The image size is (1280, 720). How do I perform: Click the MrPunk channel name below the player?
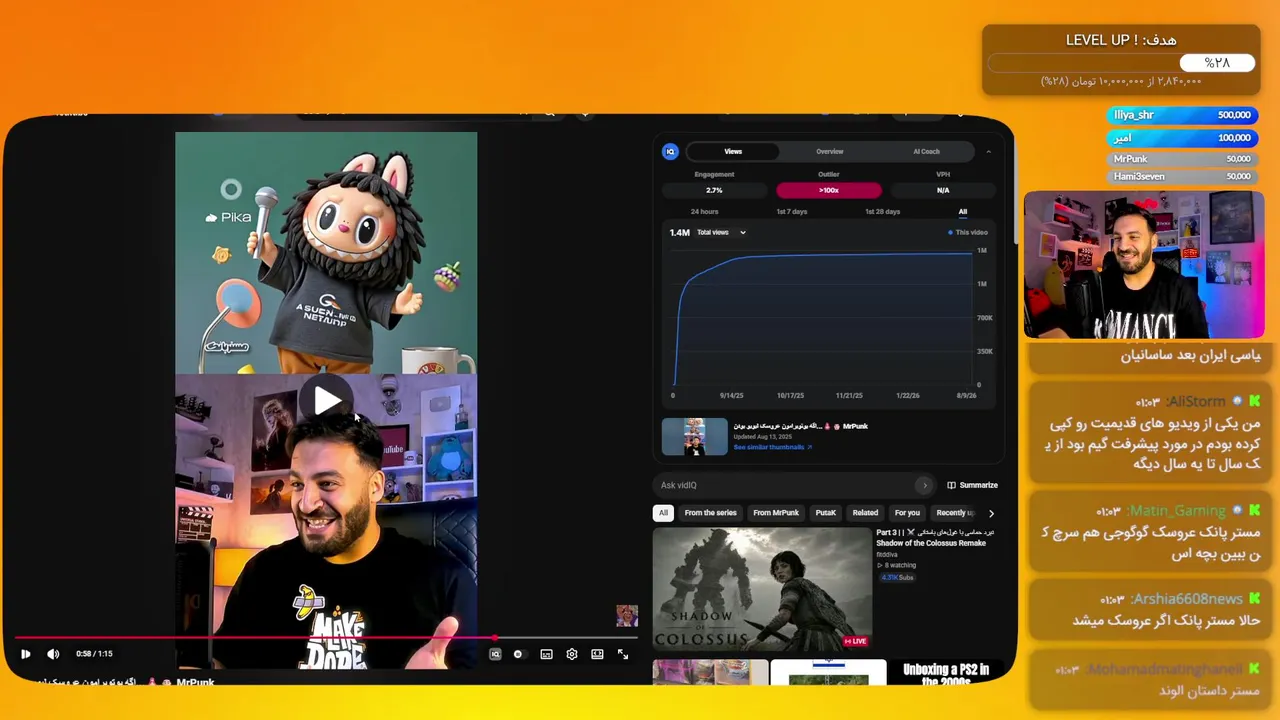pos(195,682)
